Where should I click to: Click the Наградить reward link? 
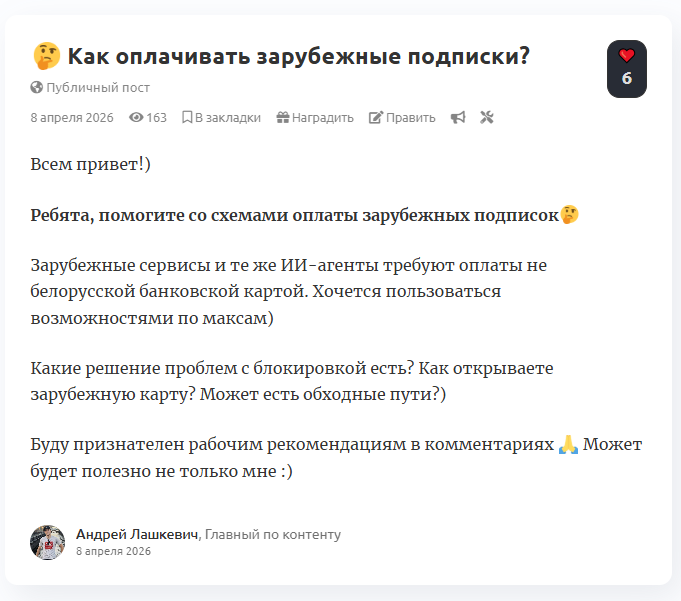322,118
